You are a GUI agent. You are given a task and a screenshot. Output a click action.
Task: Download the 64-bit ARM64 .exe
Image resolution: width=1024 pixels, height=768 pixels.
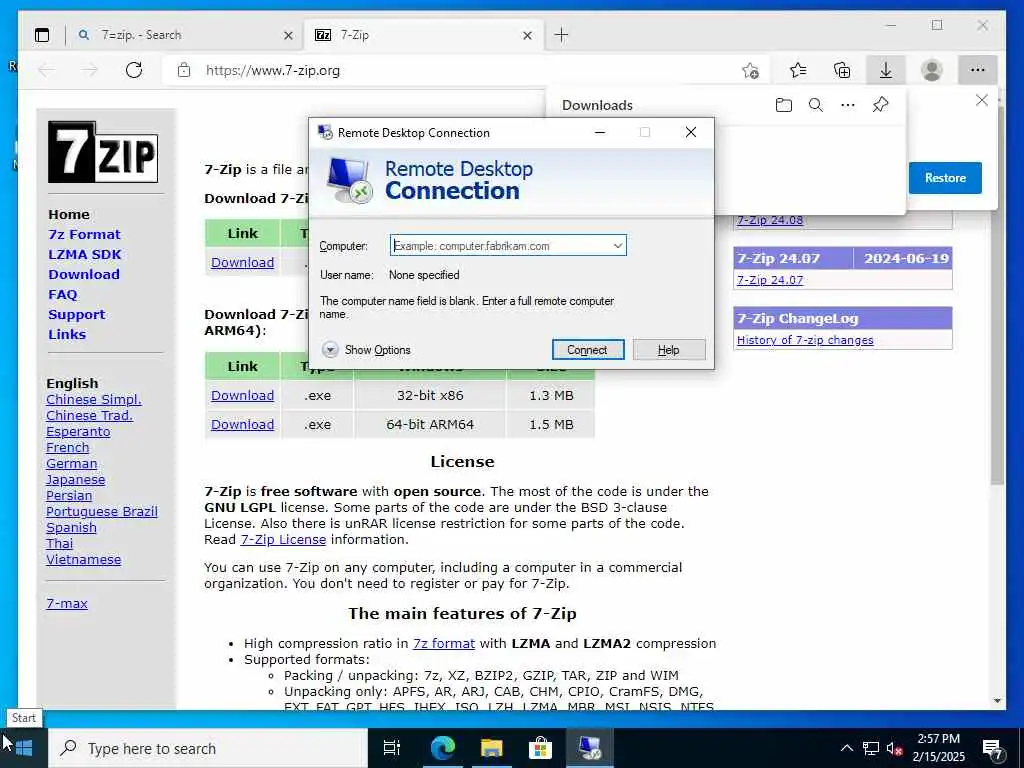coord(242,424)
